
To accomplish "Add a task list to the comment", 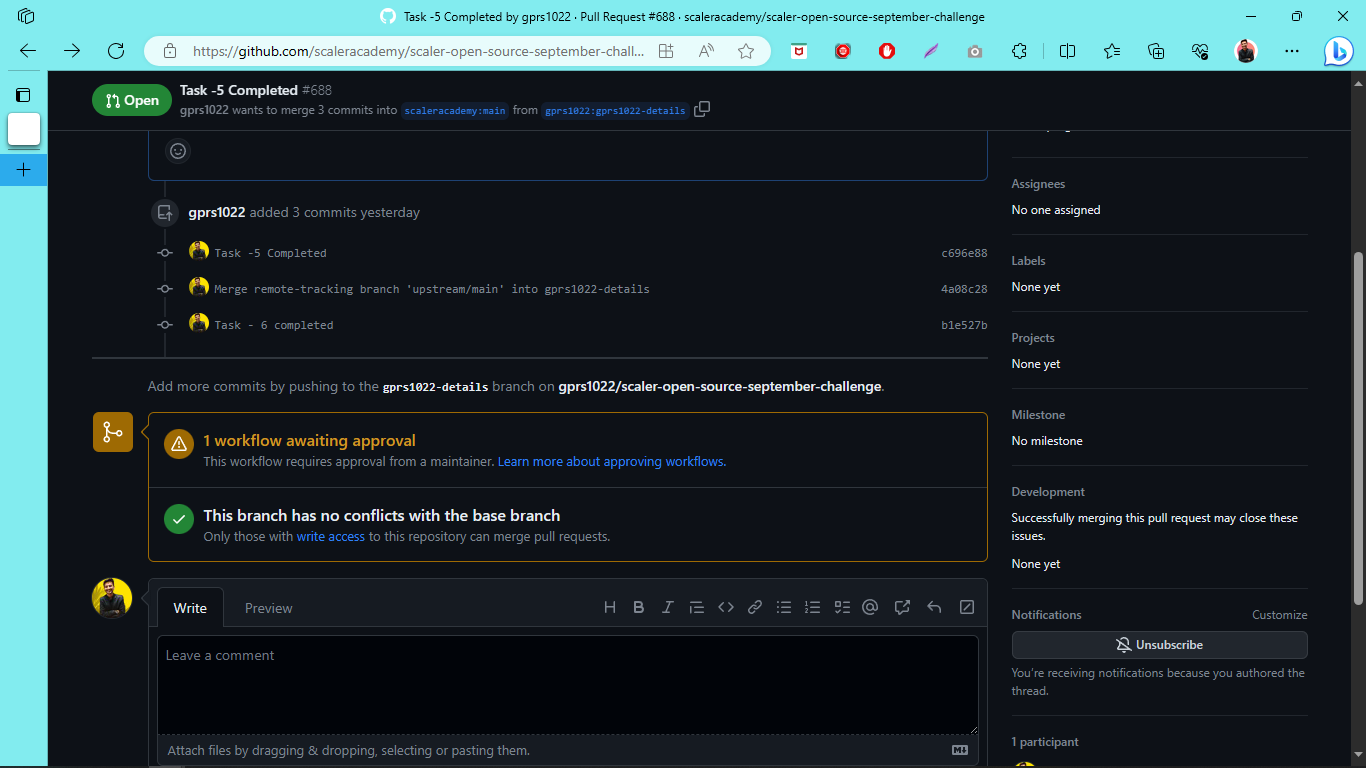I will point(841,607).
